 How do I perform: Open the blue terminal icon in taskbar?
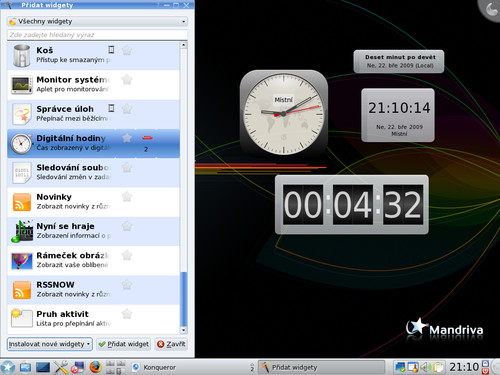tap(43, 367)
